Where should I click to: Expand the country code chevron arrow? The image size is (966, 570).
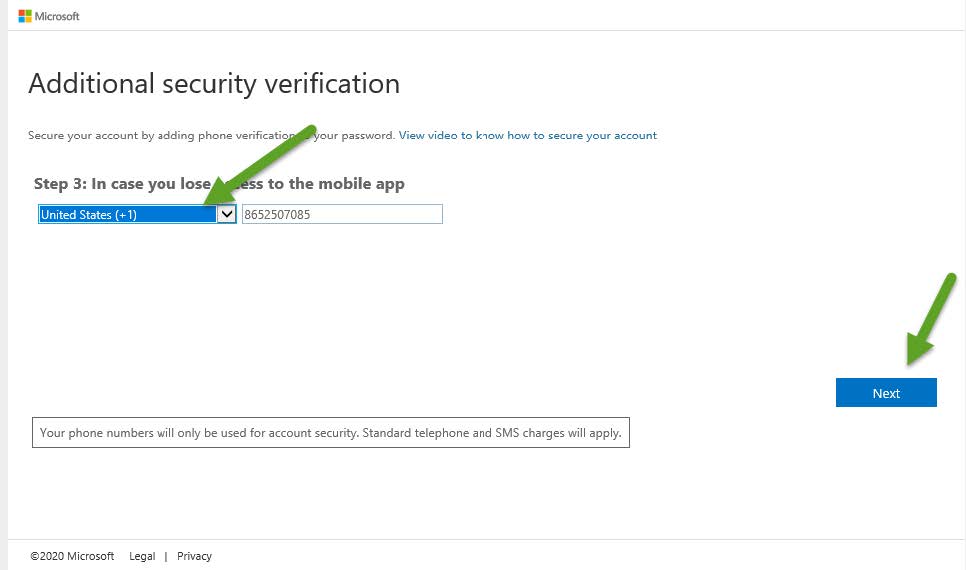[x=227, y=214]
